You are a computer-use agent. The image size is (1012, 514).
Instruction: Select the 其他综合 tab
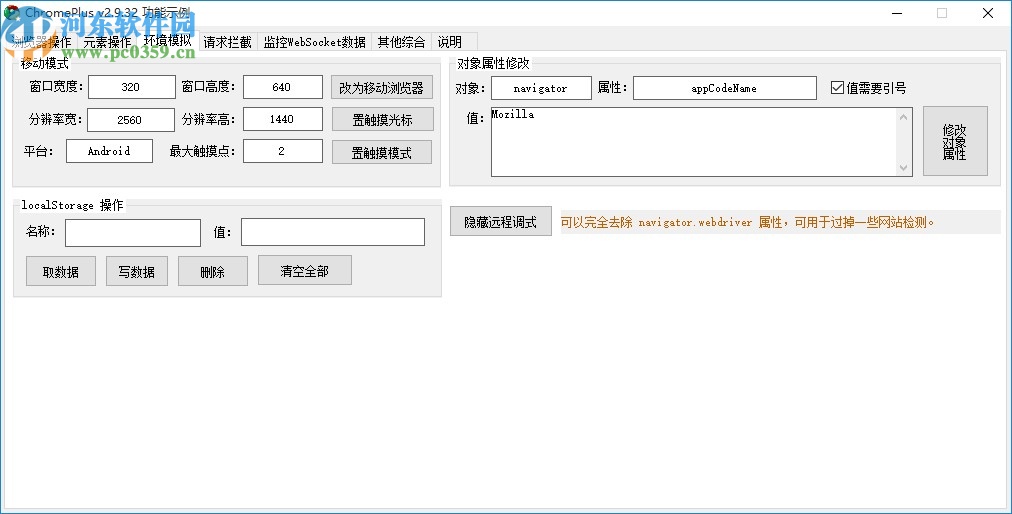[401, 42]
